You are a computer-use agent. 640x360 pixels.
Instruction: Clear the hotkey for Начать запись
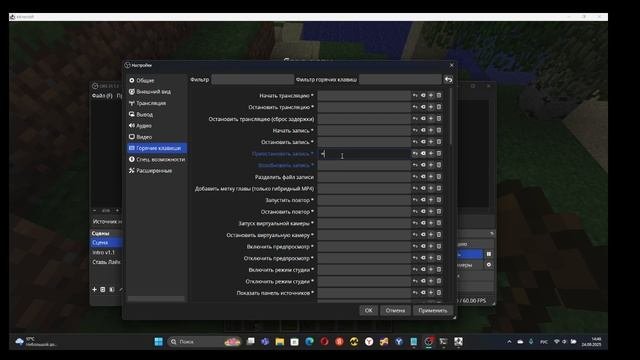(423, 130)
